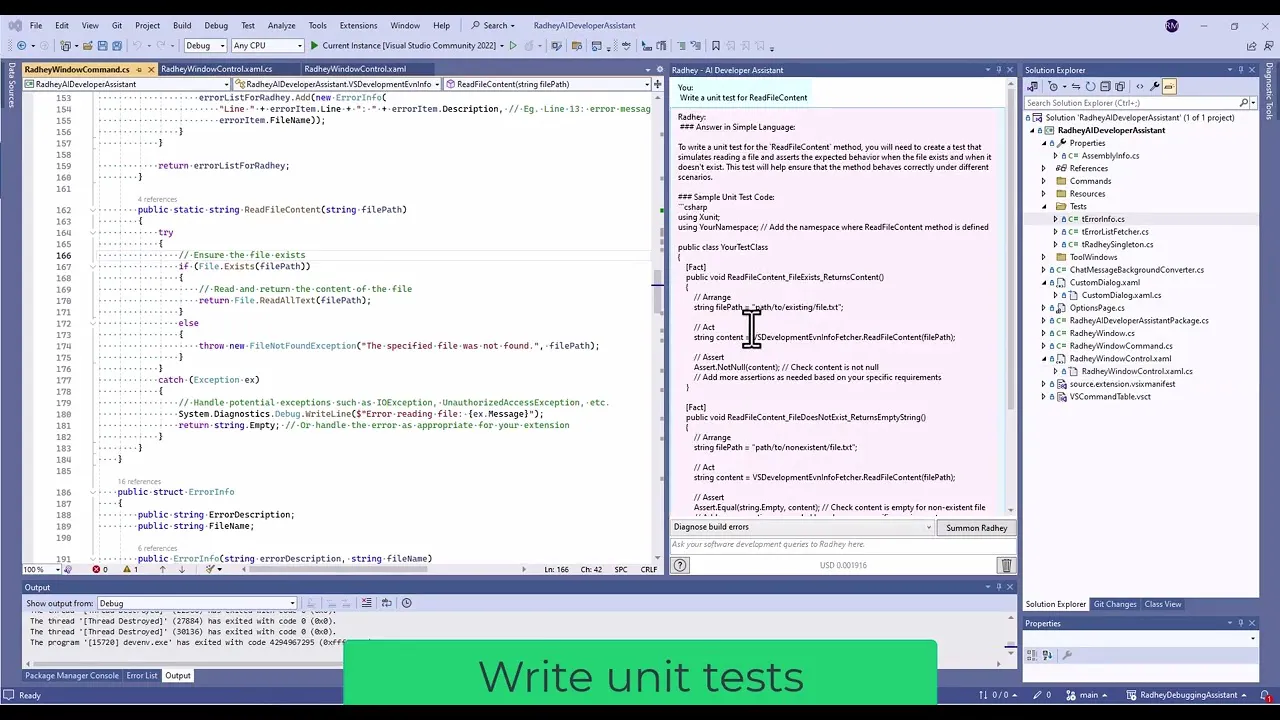Viewport: 1280px width, 720px height.
Task: Expand the Properties node in Solution Explorer
Action: click(x=1044, y=143)
